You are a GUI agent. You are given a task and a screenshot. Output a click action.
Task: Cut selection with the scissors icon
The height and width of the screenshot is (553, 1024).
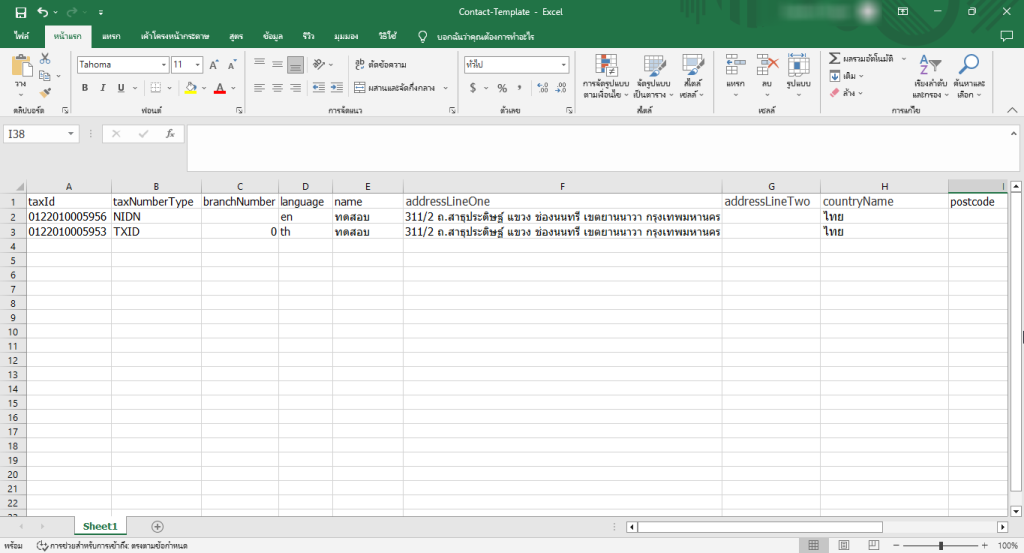45,59
